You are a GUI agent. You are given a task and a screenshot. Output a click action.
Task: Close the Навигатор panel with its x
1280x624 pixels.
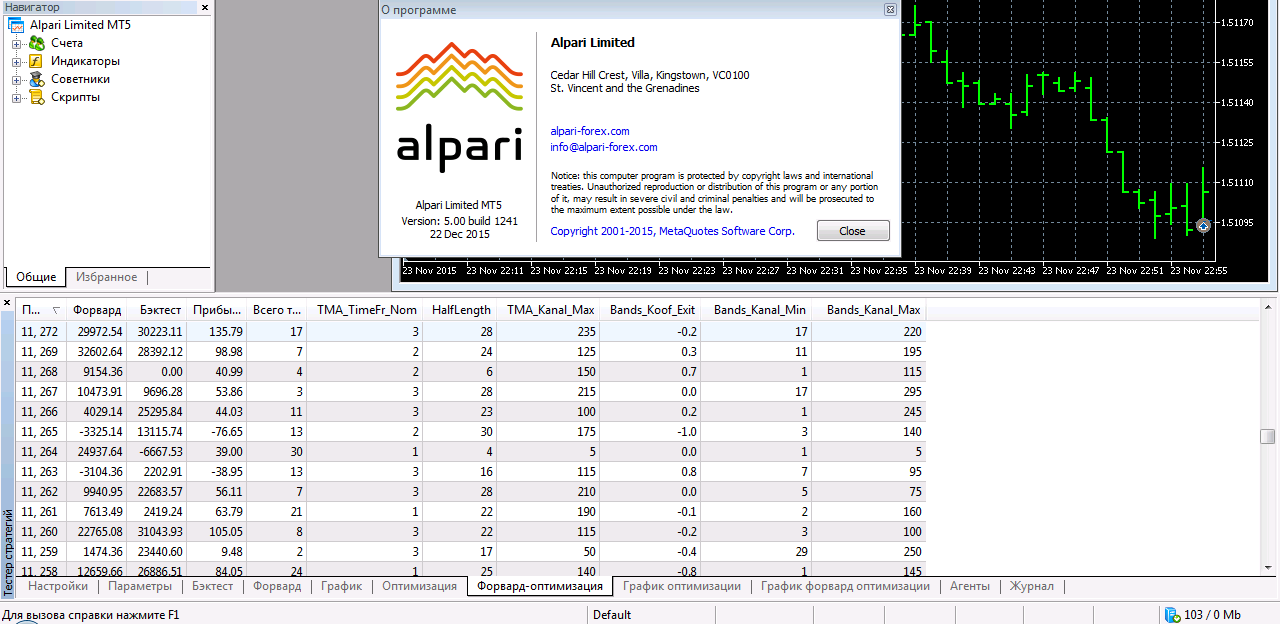pos(205,7)
